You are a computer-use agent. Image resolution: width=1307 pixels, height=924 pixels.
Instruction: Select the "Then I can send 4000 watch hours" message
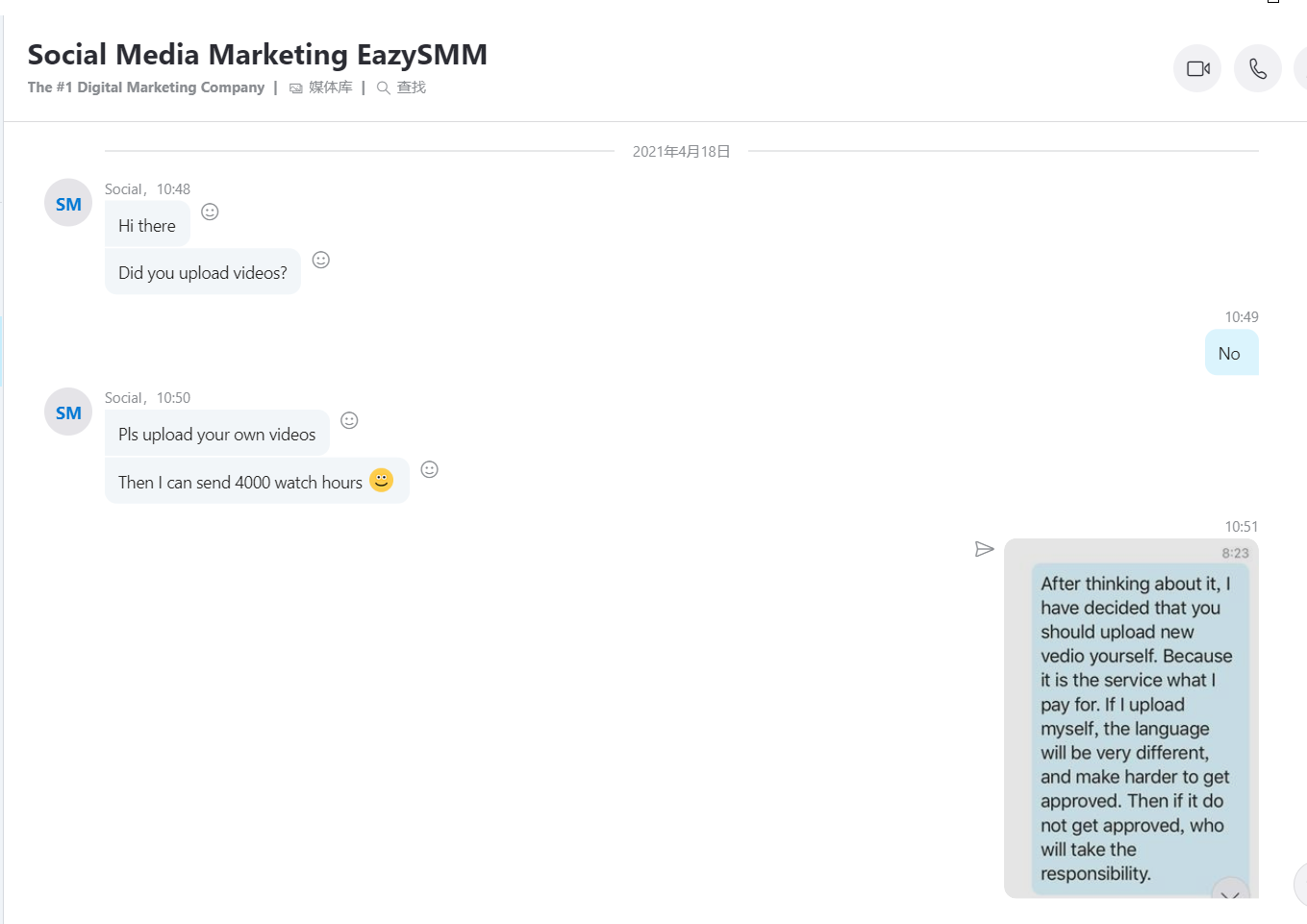[x=257, y=482]
